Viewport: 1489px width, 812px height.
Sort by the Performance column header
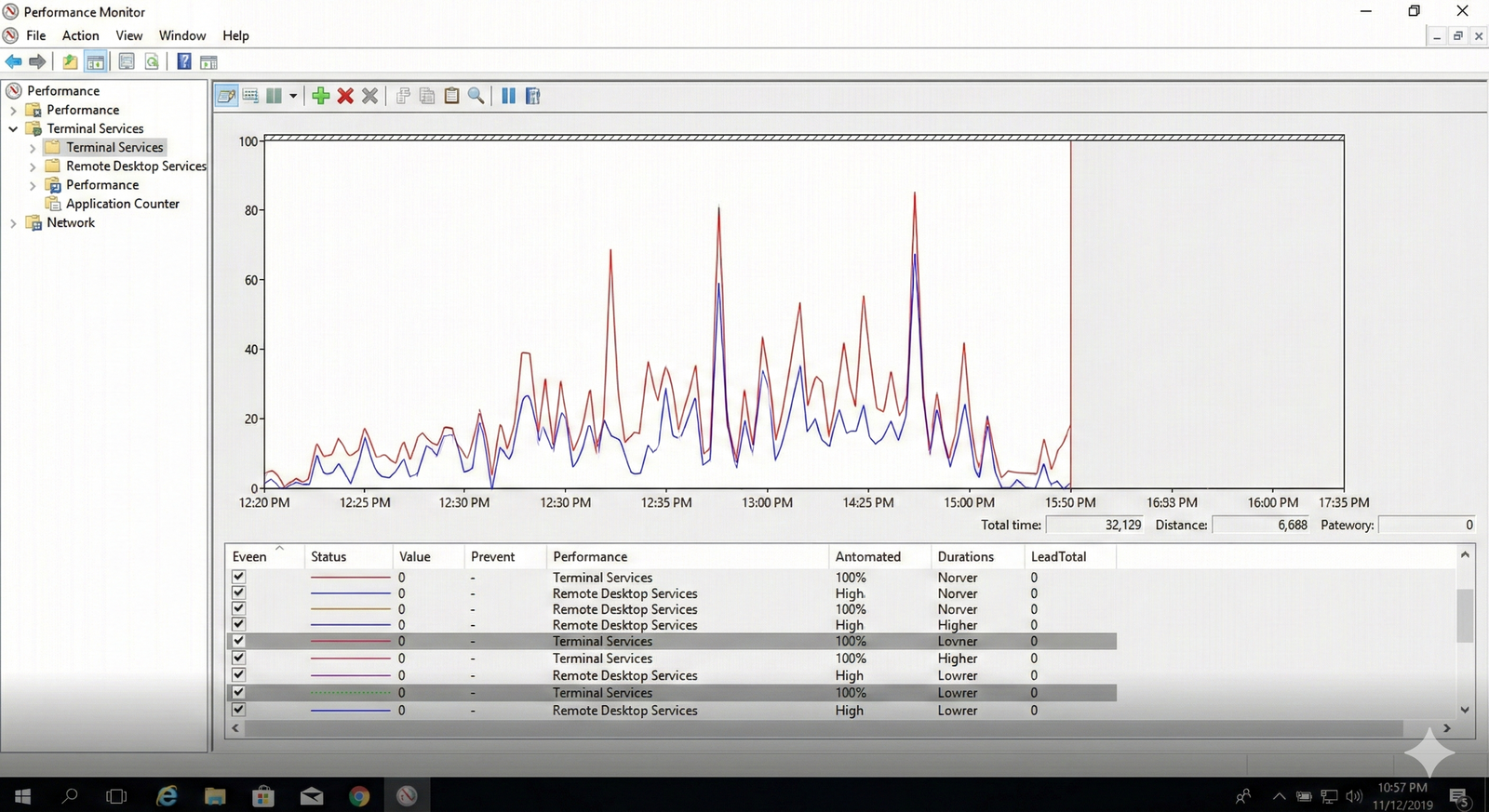click(590, 556)
